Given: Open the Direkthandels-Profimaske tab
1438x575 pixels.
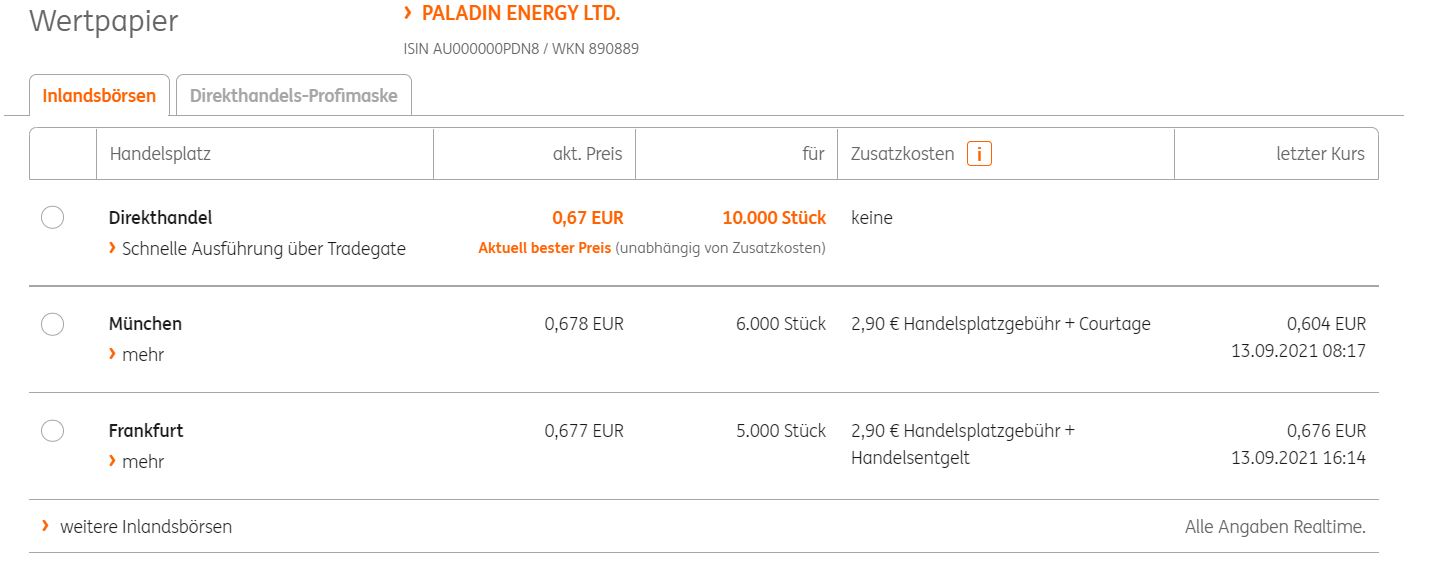Looking at the screenshot, I should coord(293,96).
